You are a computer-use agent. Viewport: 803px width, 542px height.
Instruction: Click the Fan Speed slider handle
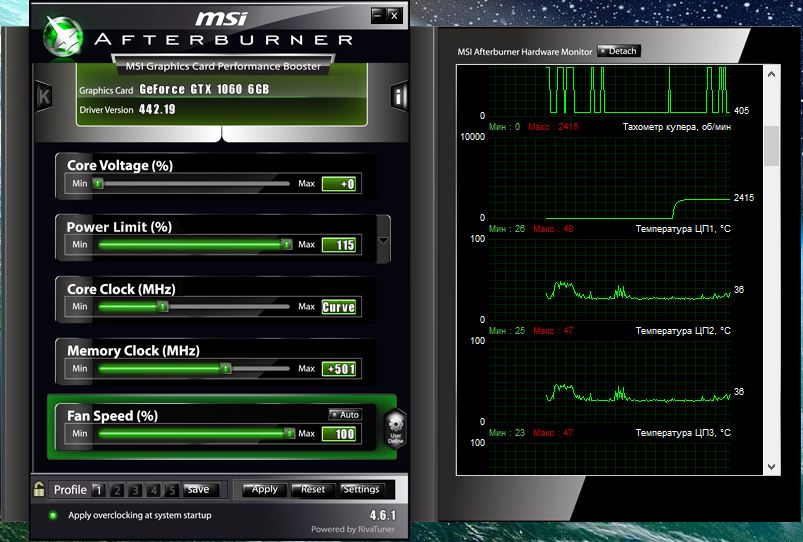pos(290,433)
